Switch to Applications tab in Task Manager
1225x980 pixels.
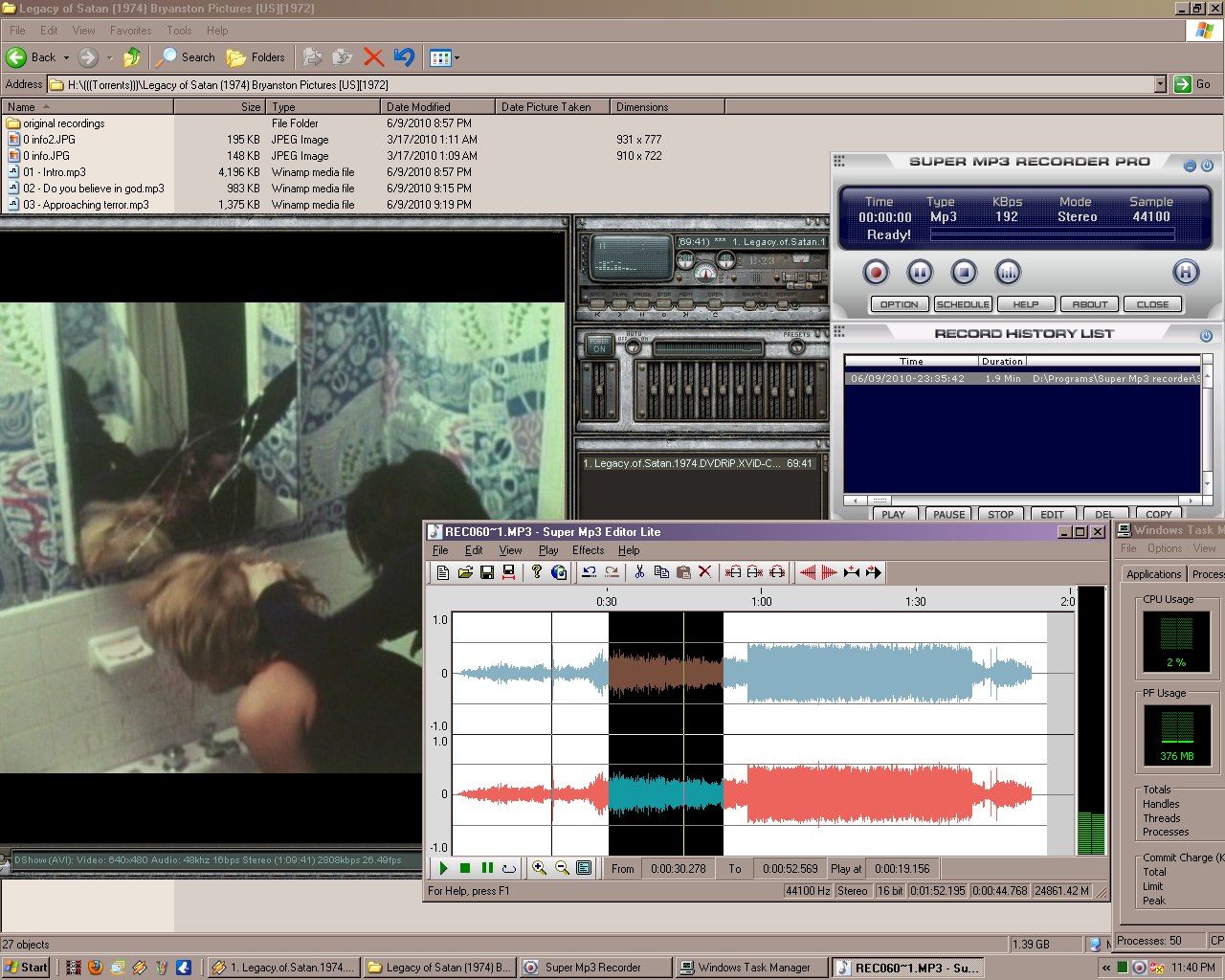point(1153,574)
